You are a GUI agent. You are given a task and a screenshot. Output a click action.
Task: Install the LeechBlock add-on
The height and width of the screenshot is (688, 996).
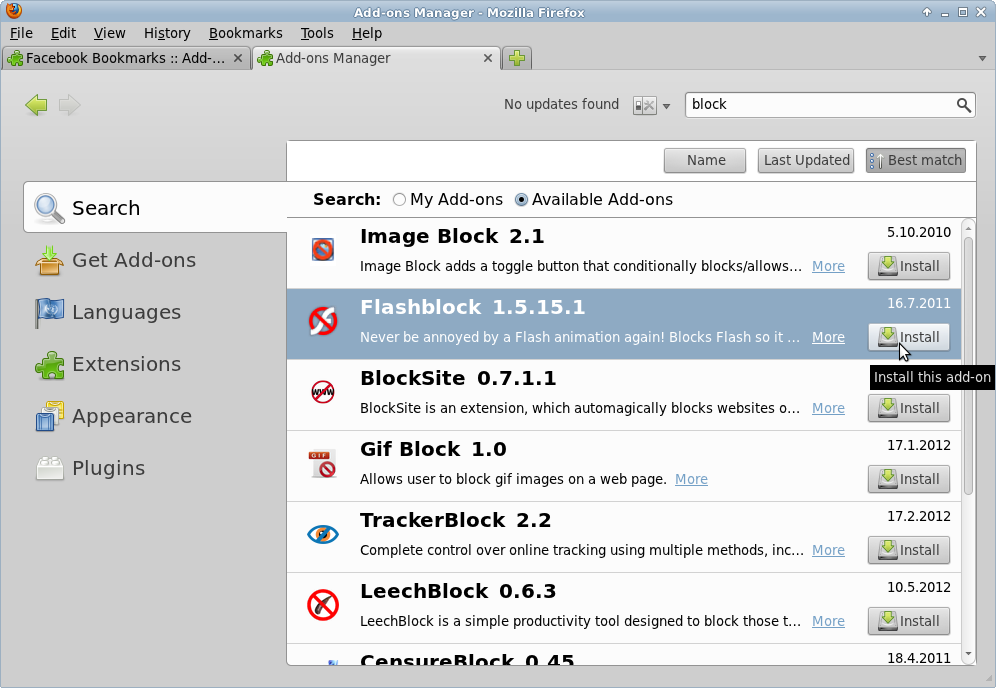point(909,621)
